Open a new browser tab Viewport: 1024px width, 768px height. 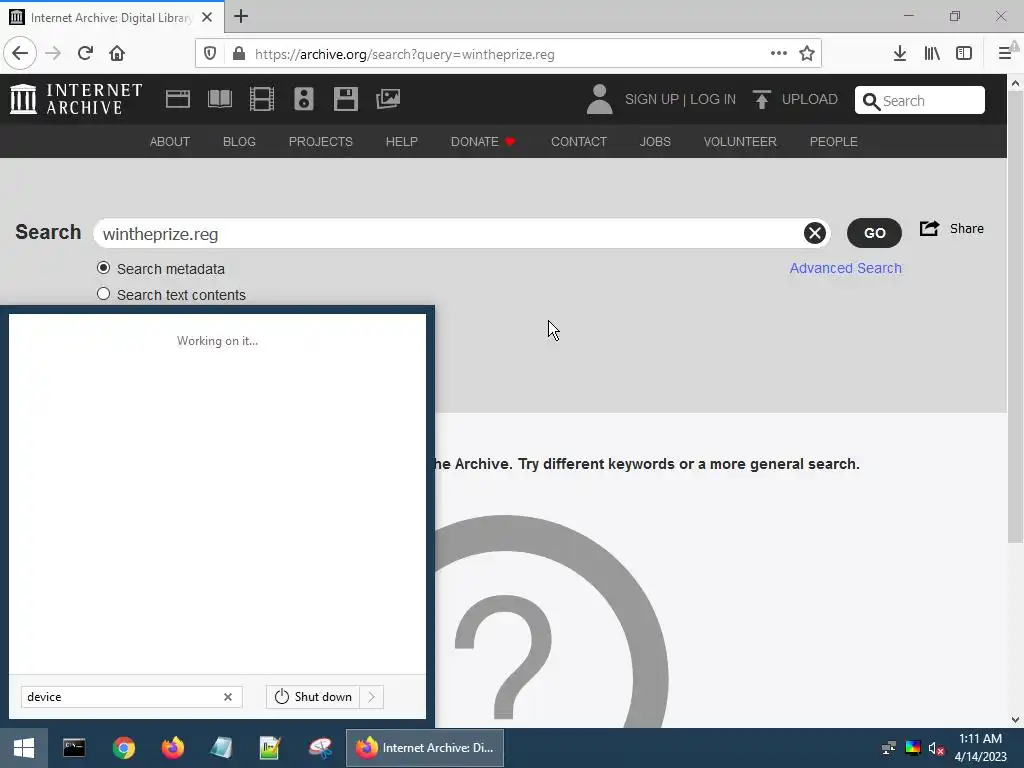(x=241, y=16)
